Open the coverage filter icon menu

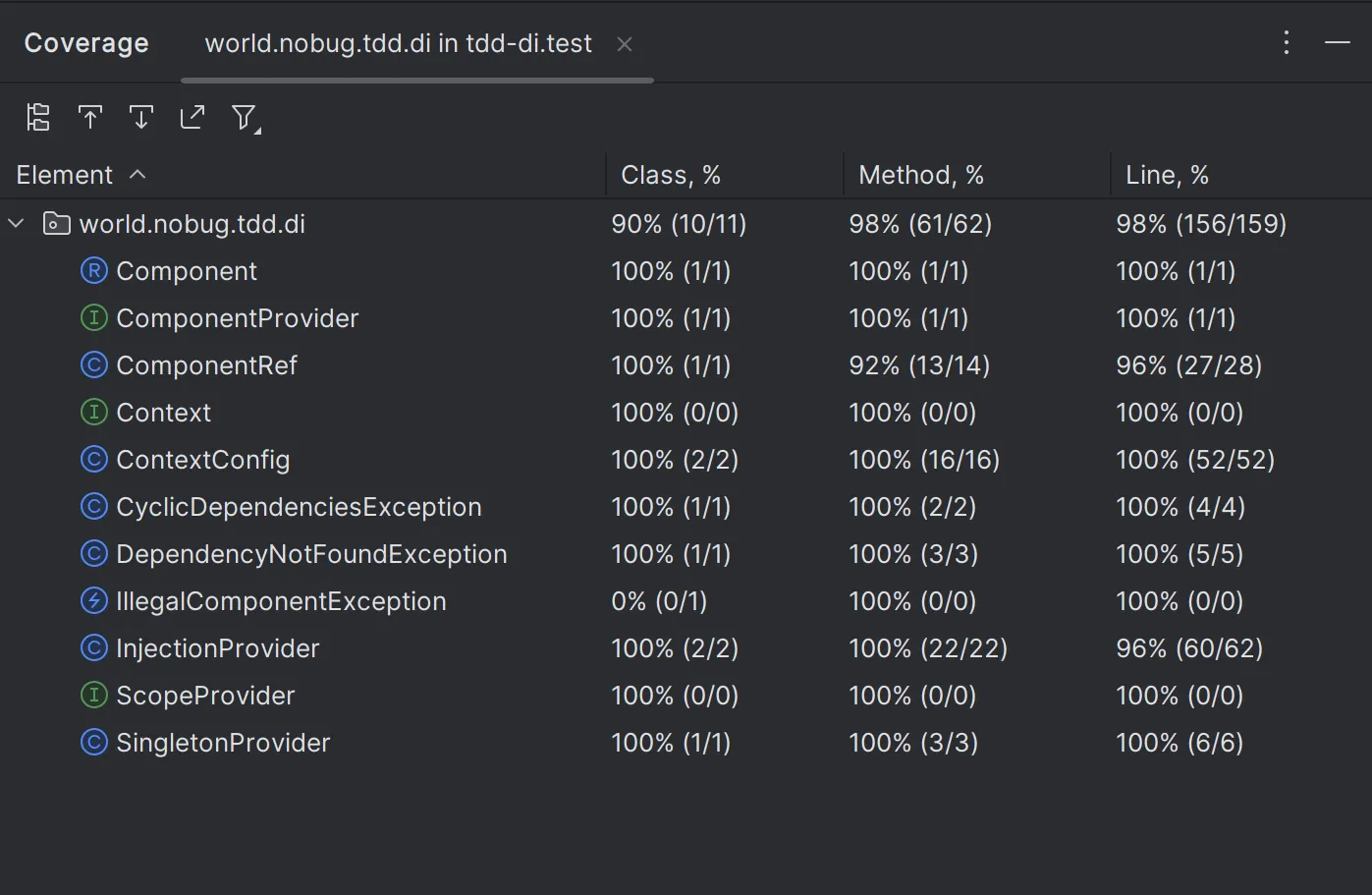245,118
